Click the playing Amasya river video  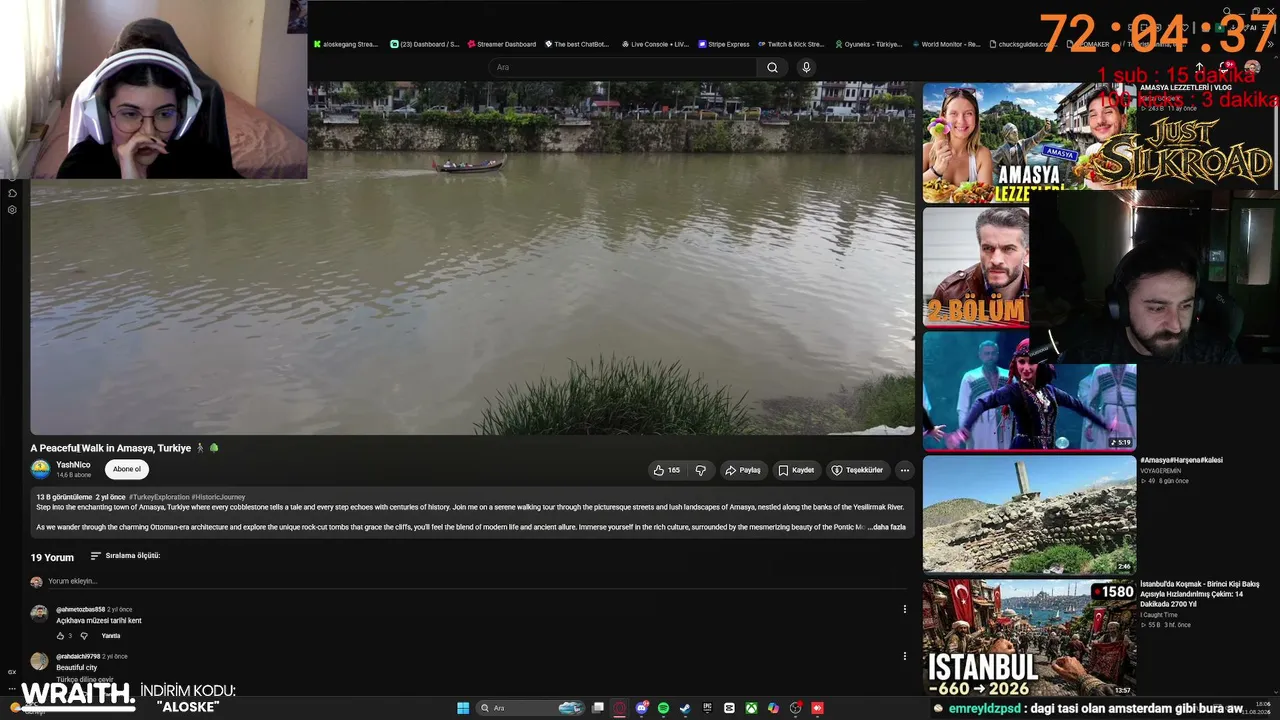click(x=472, y=258)
